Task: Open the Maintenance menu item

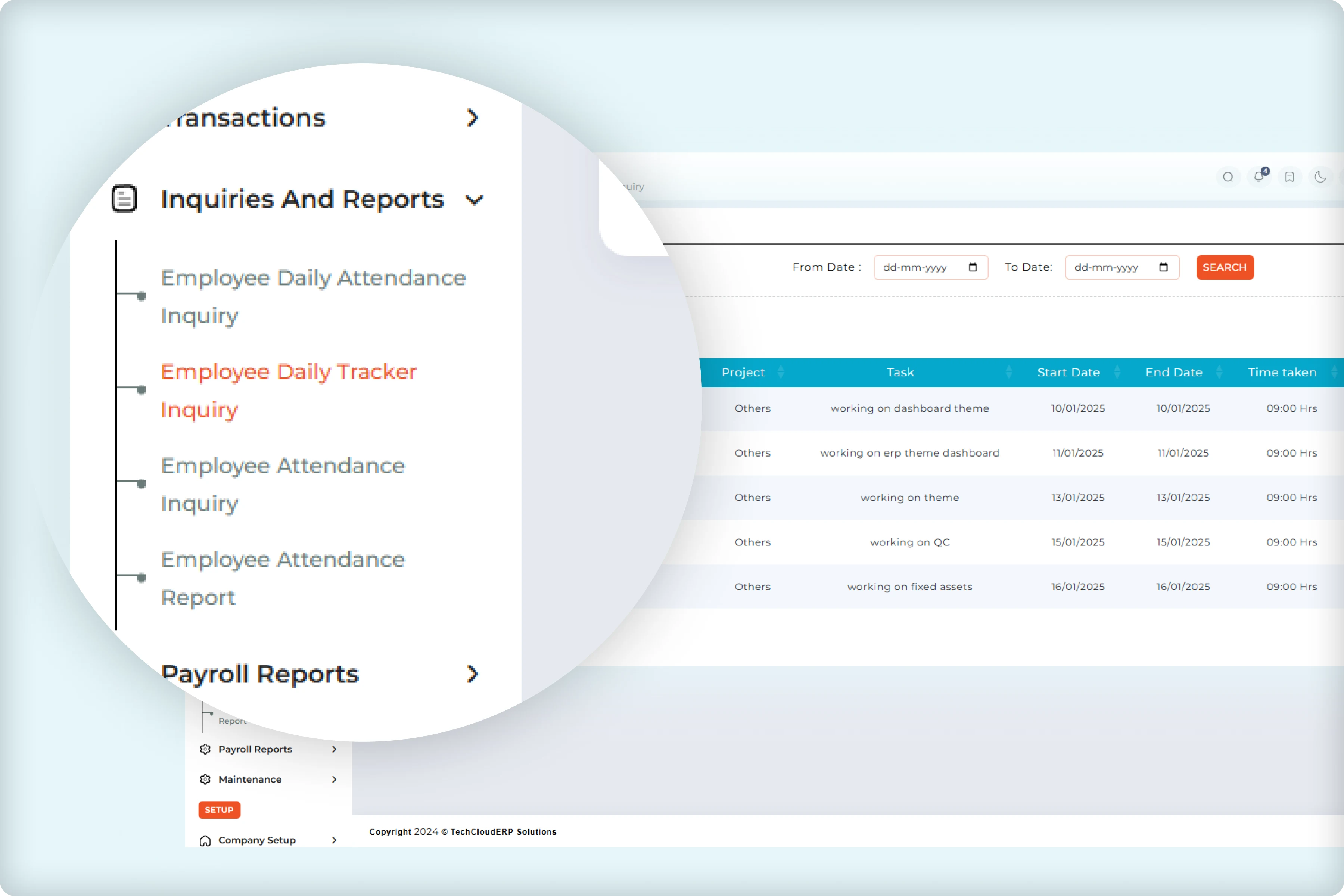Action: coord(249,779)
